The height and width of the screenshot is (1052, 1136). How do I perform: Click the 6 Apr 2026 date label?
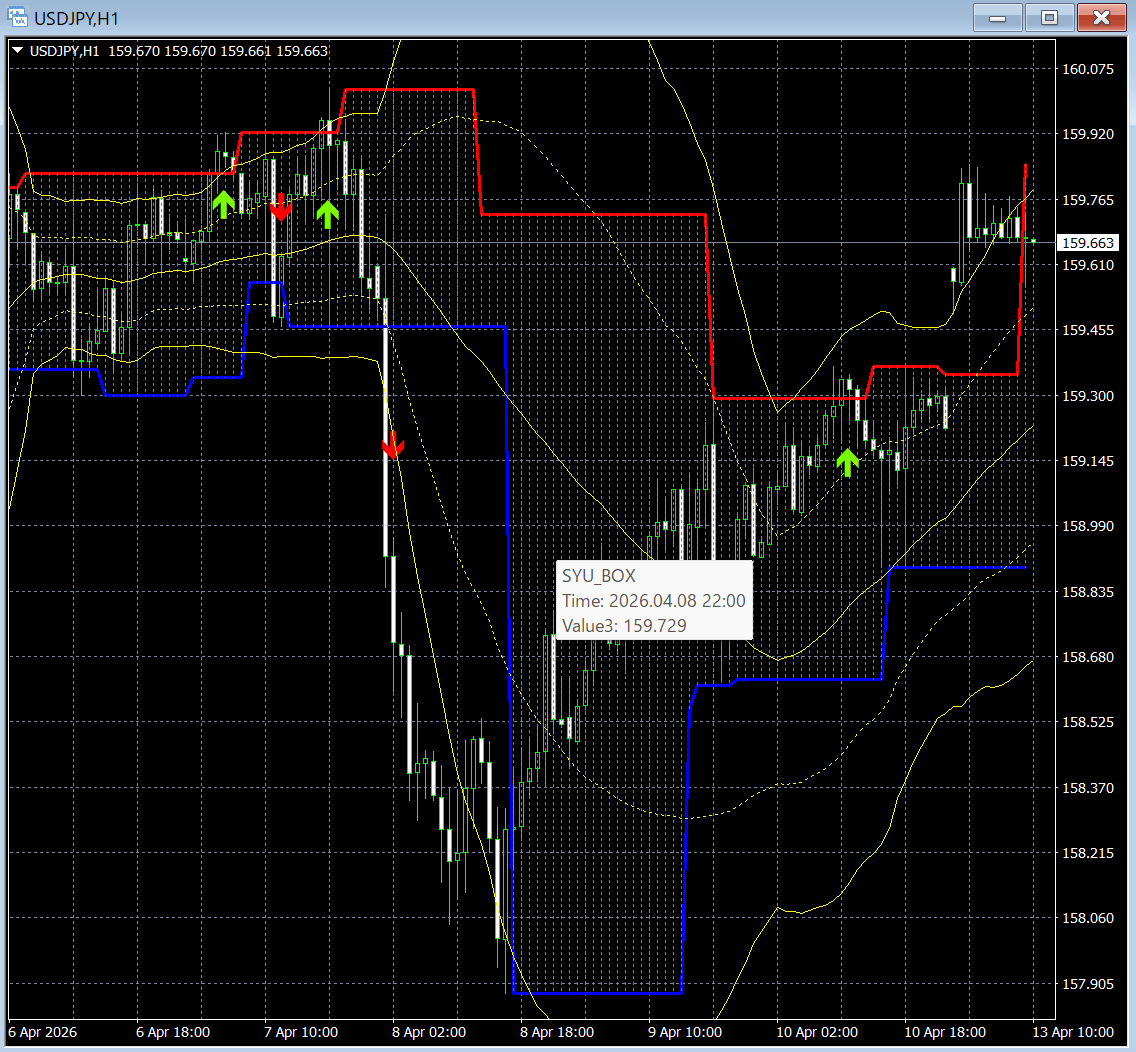pos(43,1032)
